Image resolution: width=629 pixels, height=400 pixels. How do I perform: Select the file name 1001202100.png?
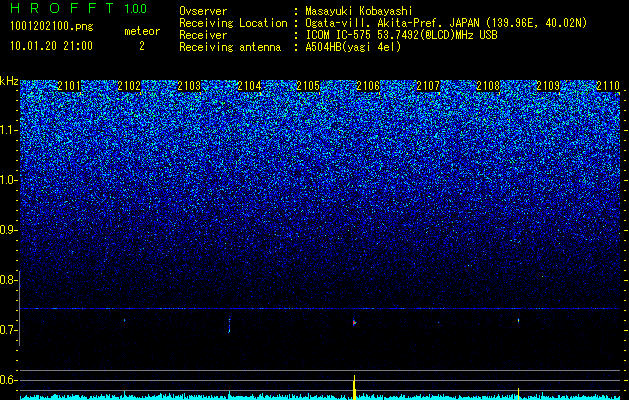click(x=52, y=27)
